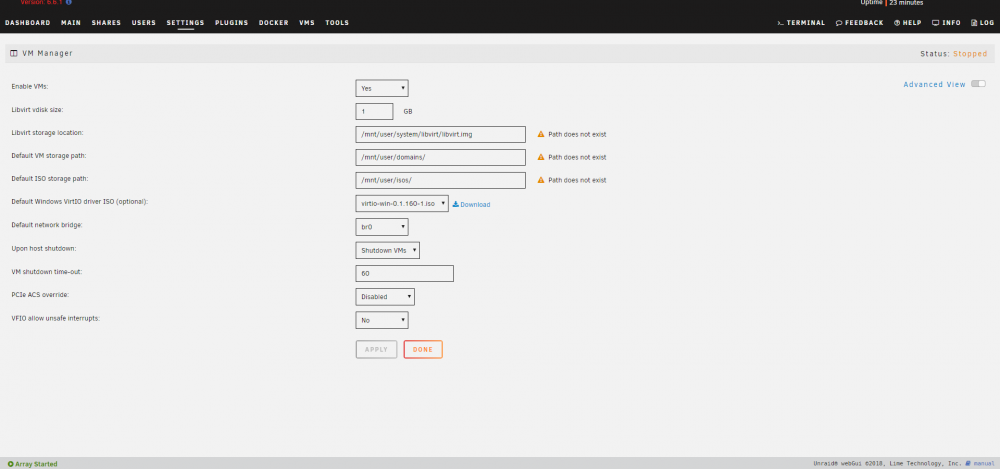
Task: Click the Stopped status text
Action: pyautogui.click(x=970, y=54)
